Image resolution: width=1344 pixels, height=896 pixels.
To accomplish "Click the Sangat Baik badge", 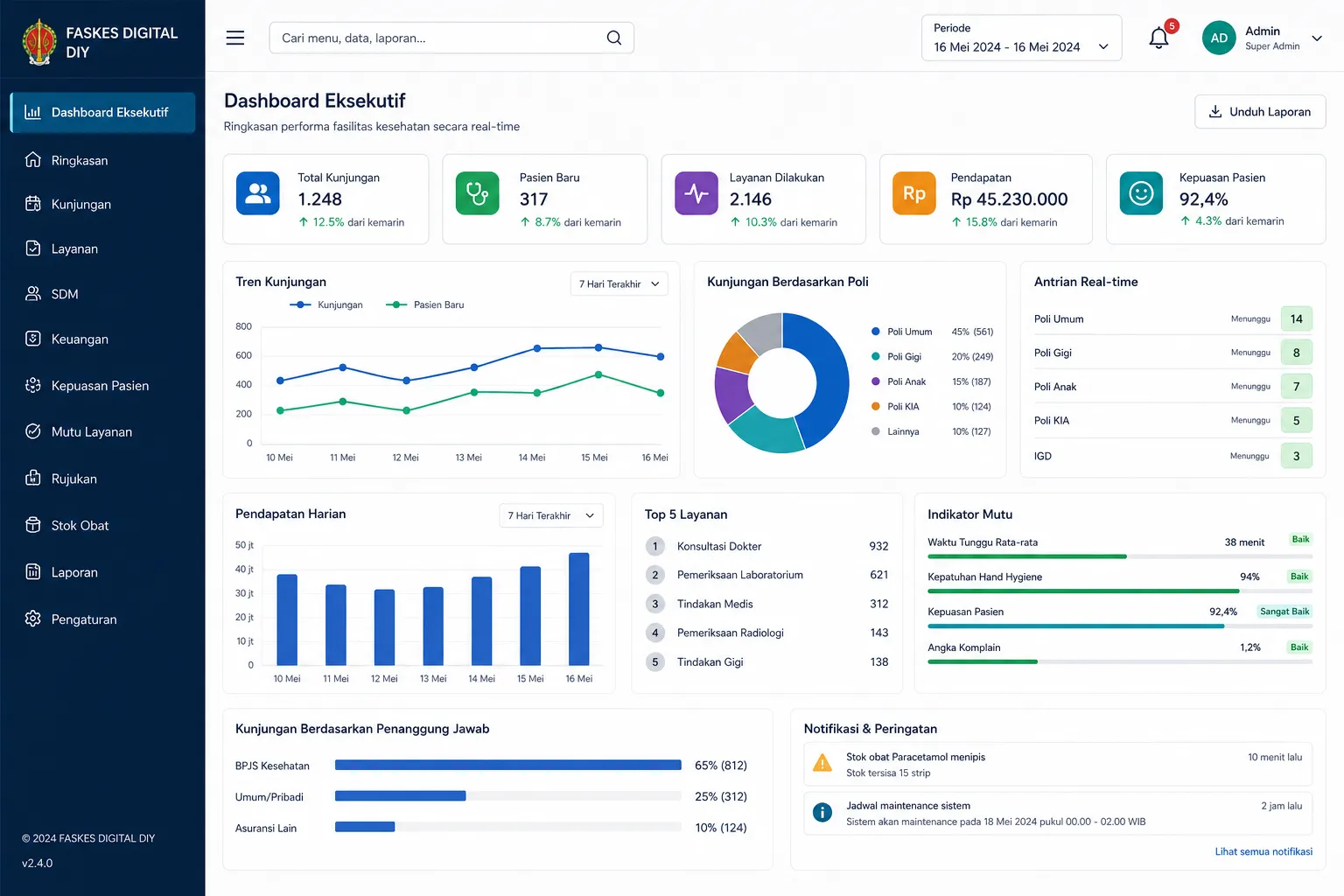I will point(1284,612).
